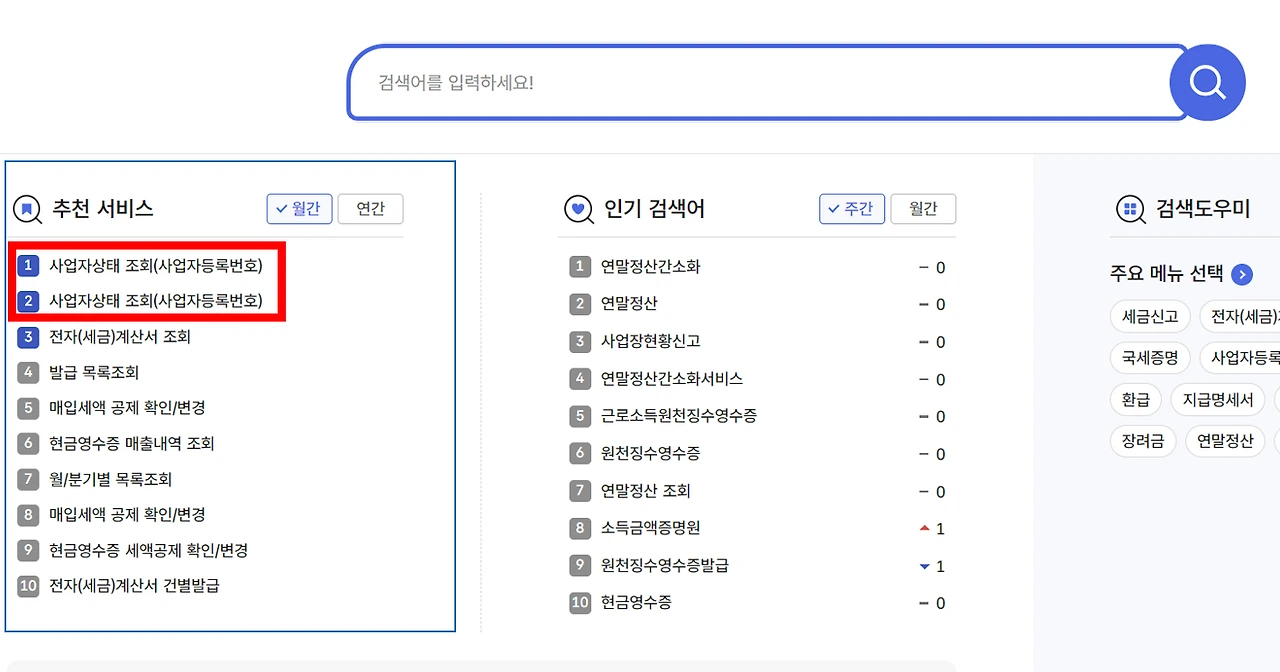This screenshot has height=672, width=1280.
Task: Click the red up arrow beside 소득금액증명원
Action: click(x=924, y=528)
